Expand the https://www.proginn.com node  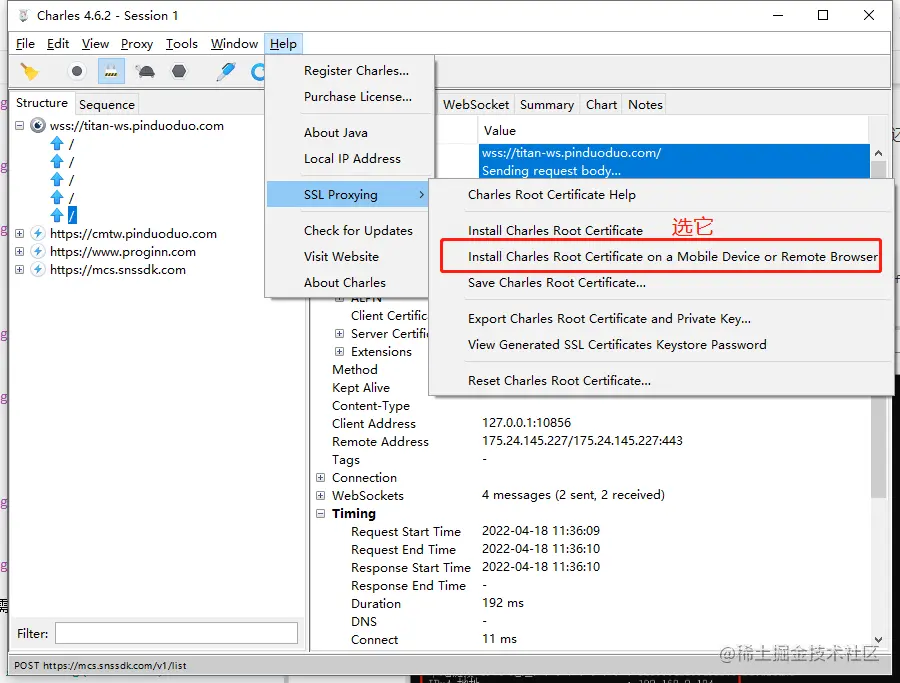20,251
